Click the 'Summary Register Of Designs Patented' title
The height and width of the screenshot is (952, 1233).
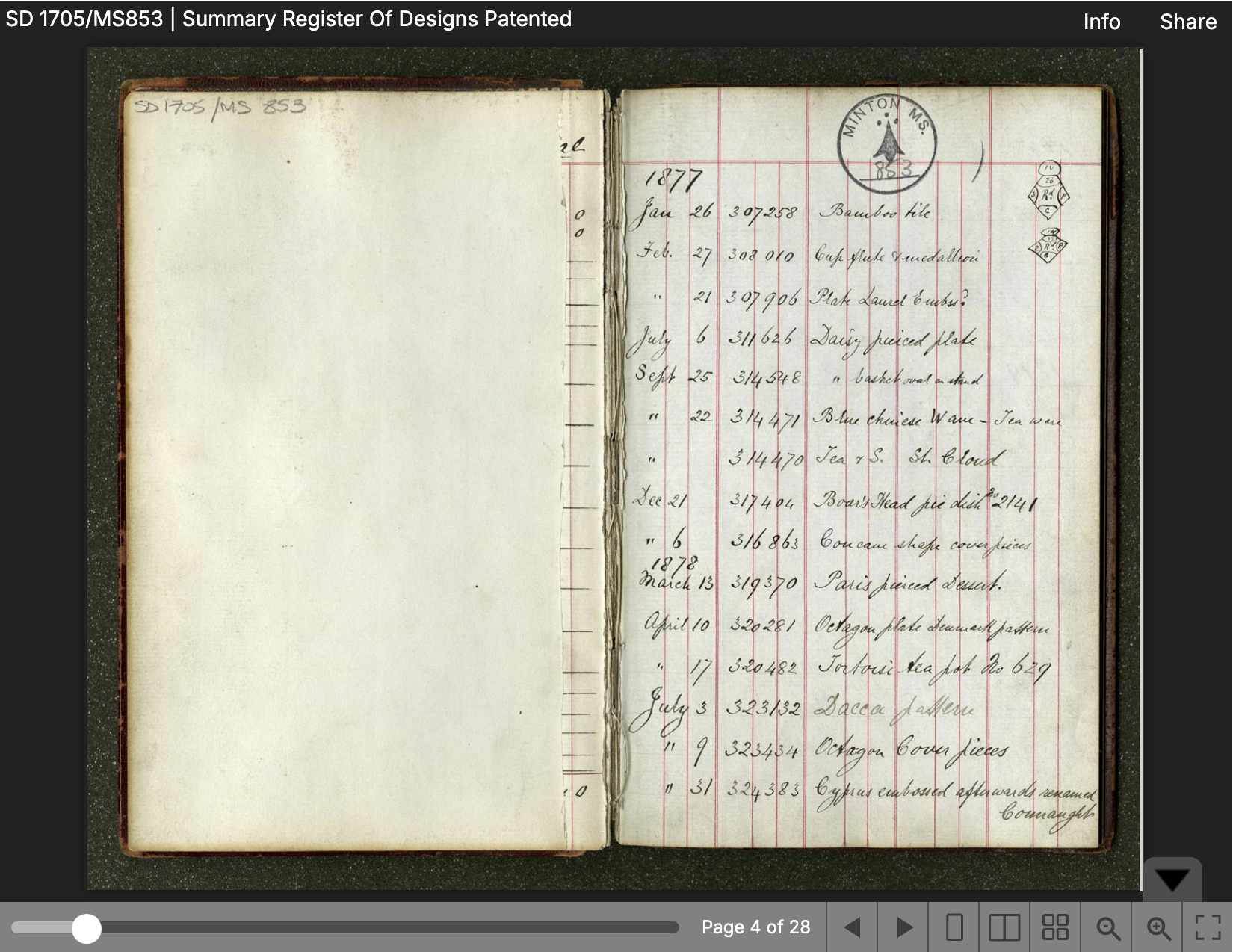(x=377, y=19)
